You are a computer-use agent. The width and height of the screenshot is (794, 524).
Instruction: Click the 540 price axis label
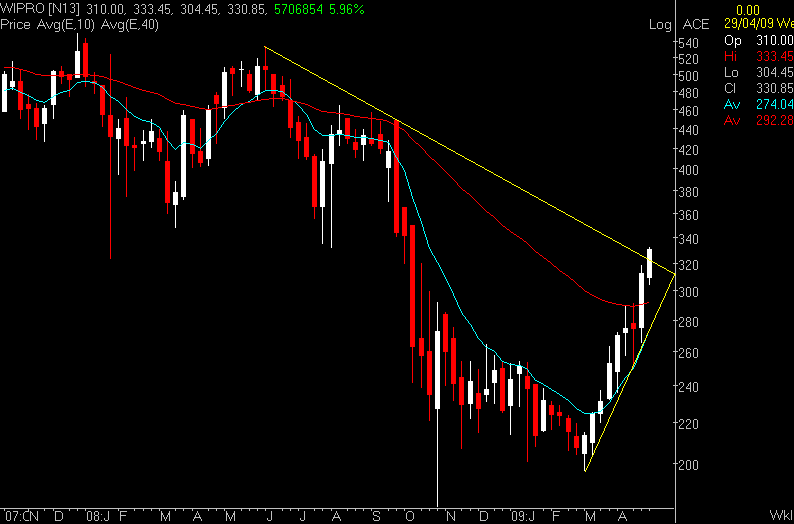pyautogui.click(x=689, y=43)
